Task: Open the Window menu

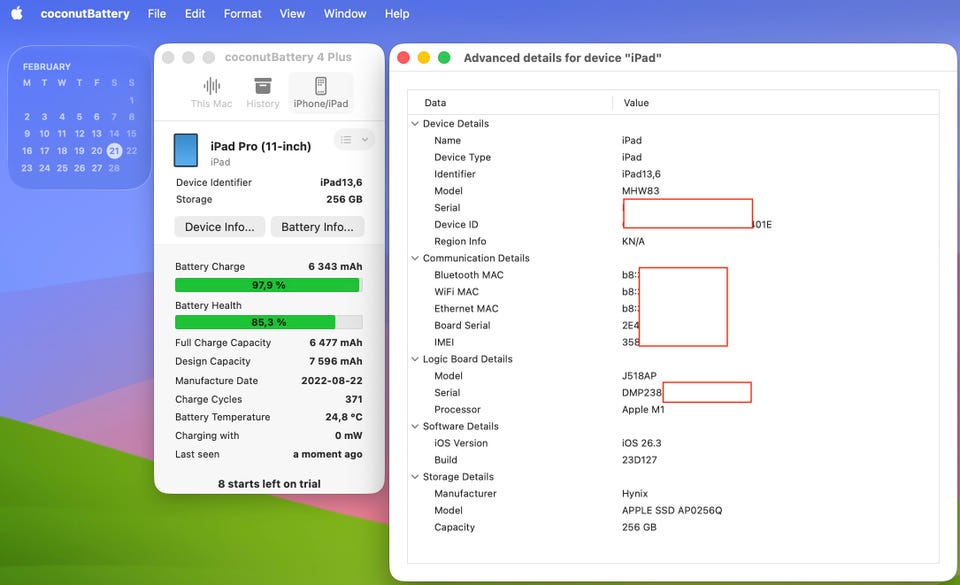Action: click(x=345, y=13)
